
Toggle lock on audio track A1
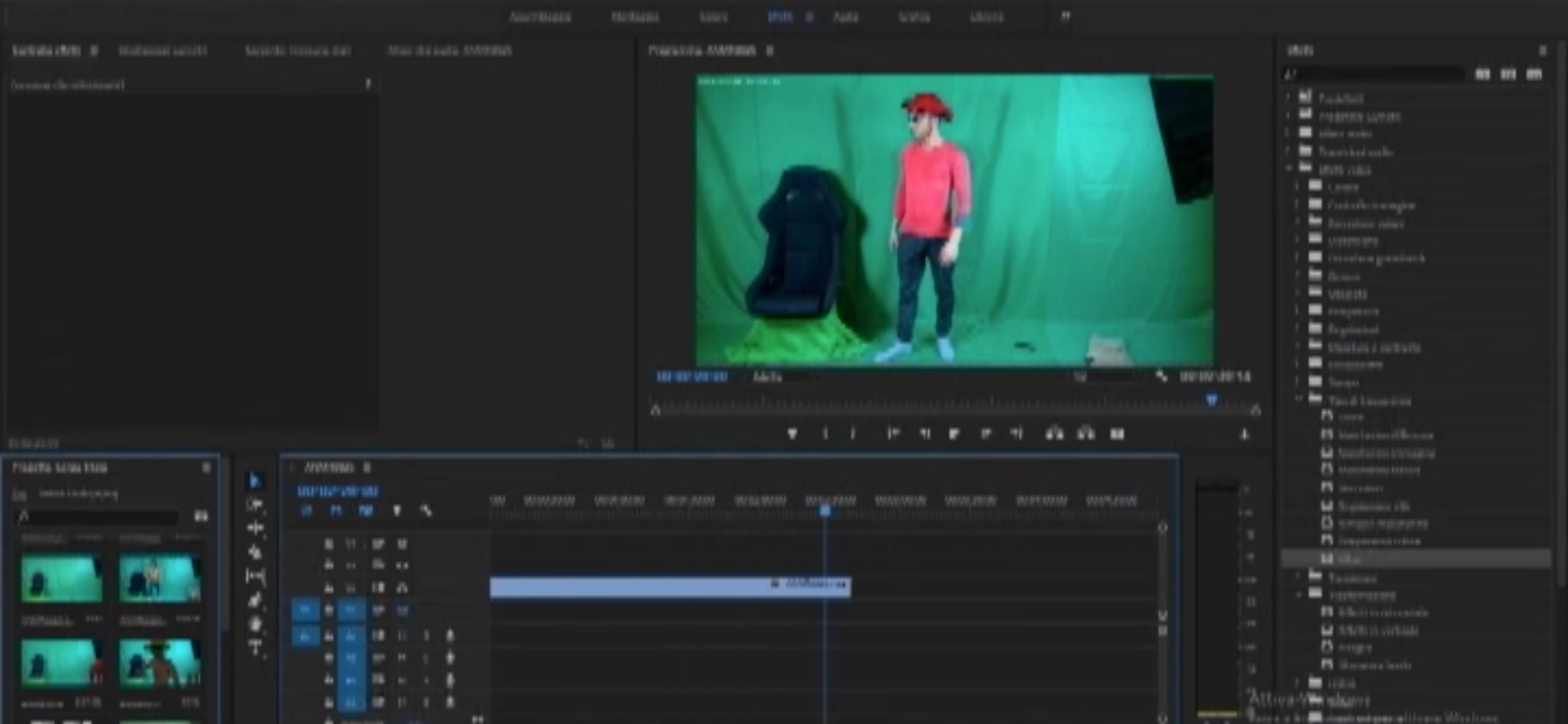point(328,634)
